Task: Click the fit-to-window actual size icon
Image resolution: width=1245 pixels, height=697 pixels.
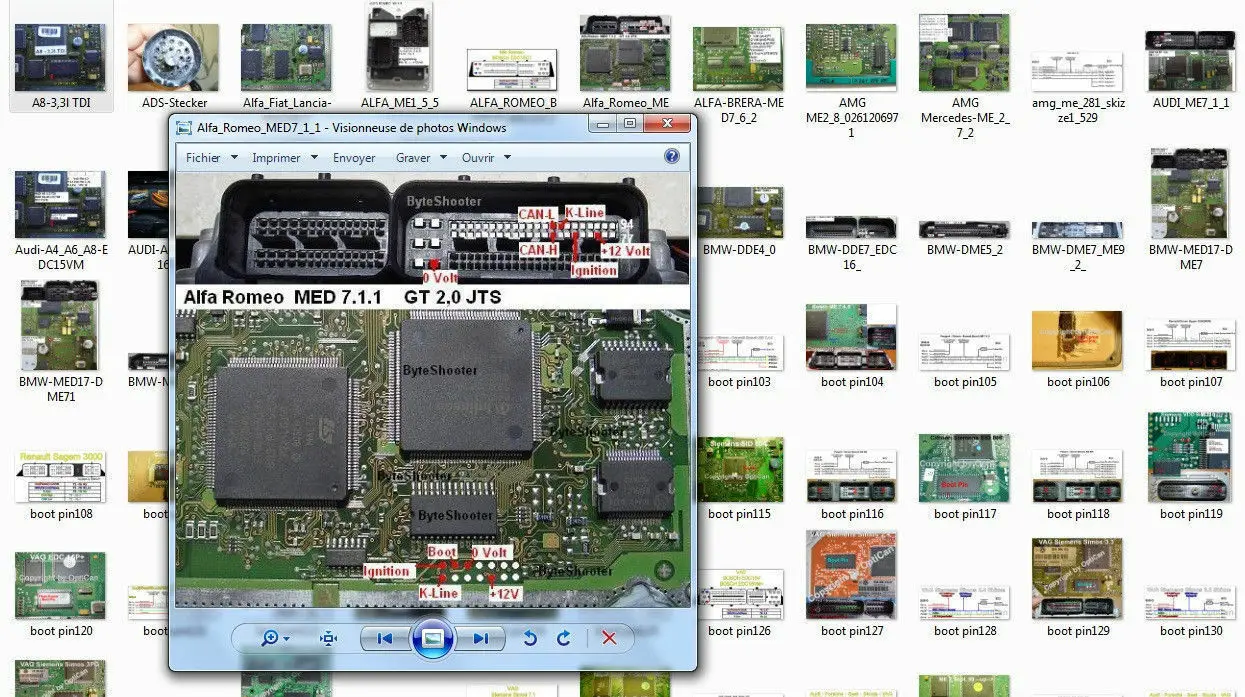Action: (328, 638)
